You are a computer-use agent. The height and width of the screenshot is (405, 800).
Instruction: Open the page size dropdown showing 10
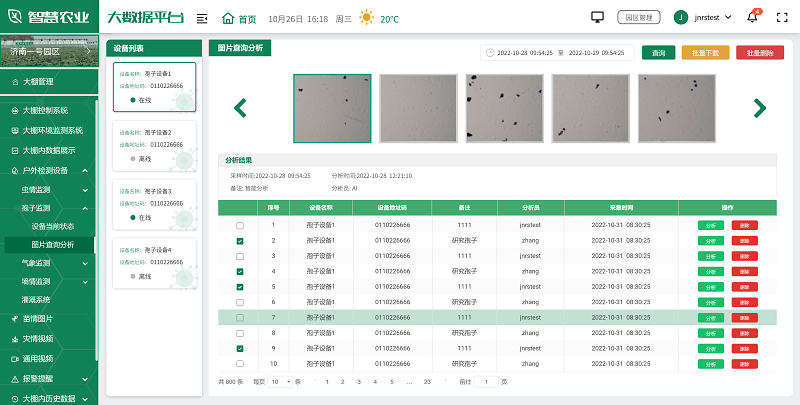(x=279, y=382)
